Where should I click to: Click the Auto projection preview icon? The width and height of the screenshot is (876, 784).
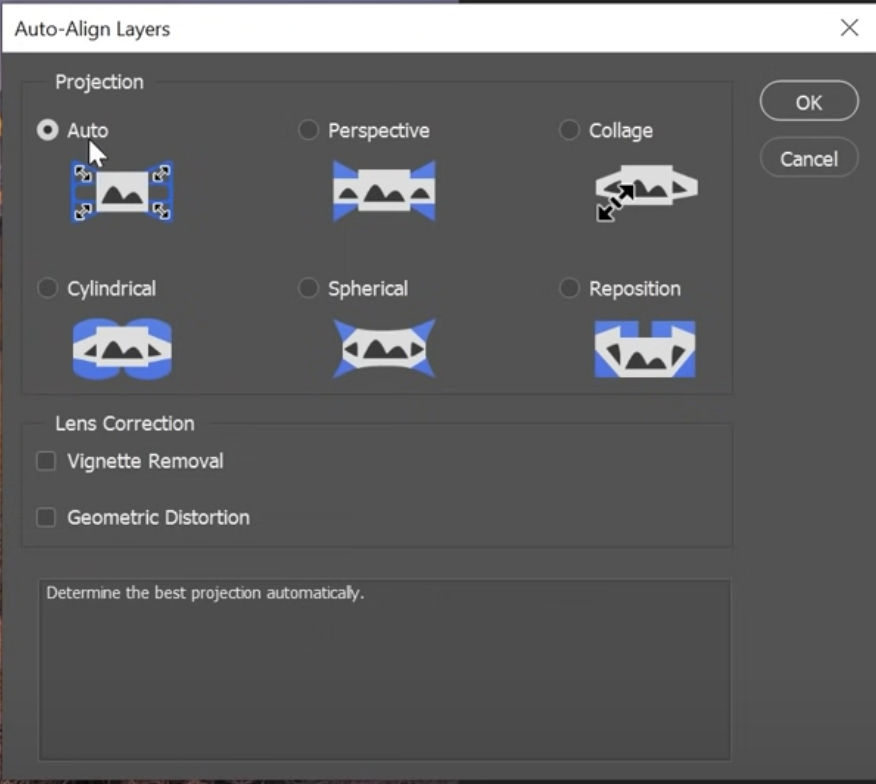coord(122,191)
